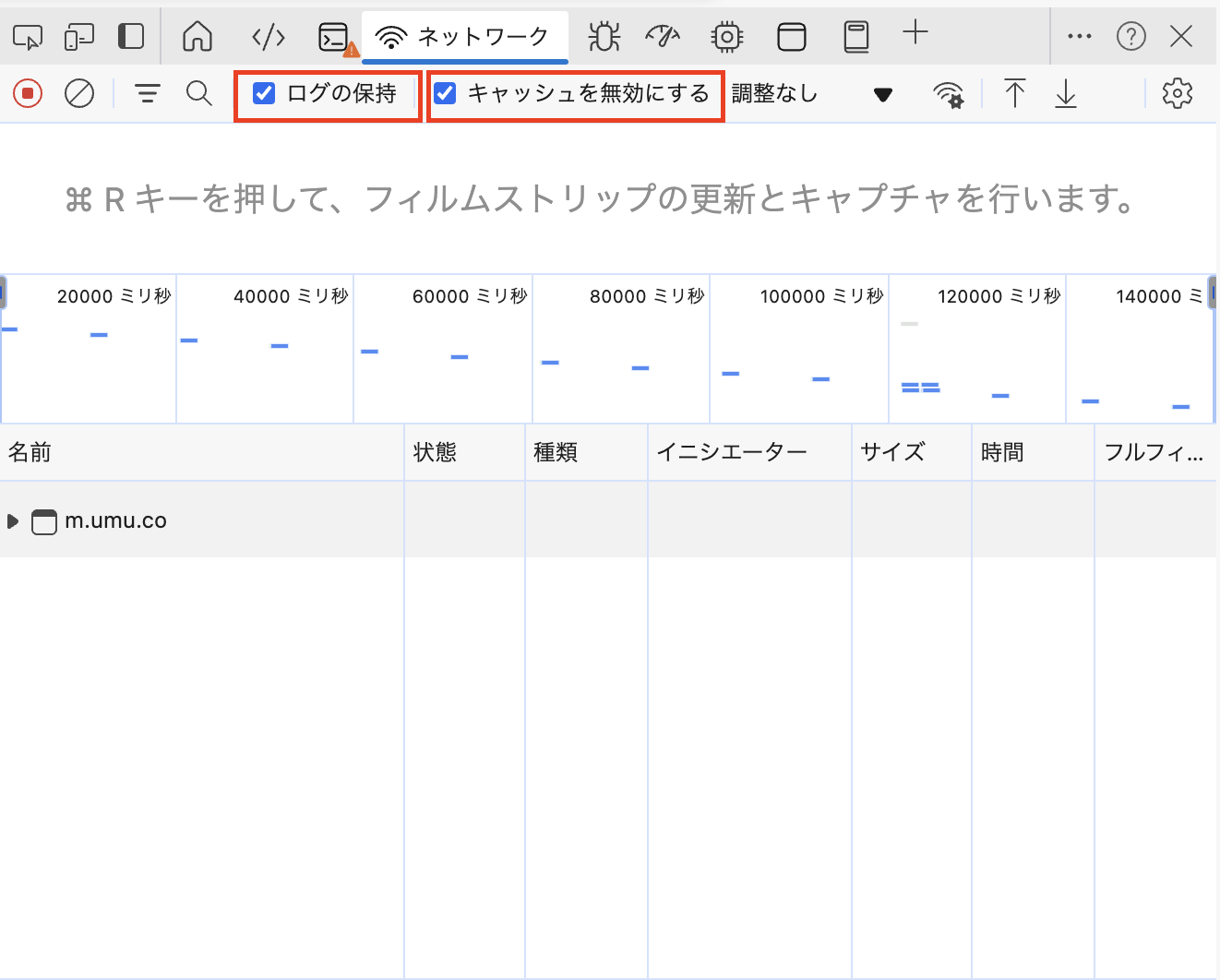Viewport: 1220px width, 980px height.
Task: Open the 調整なし throttling dropdown
Action: click(x=811, y=94)
